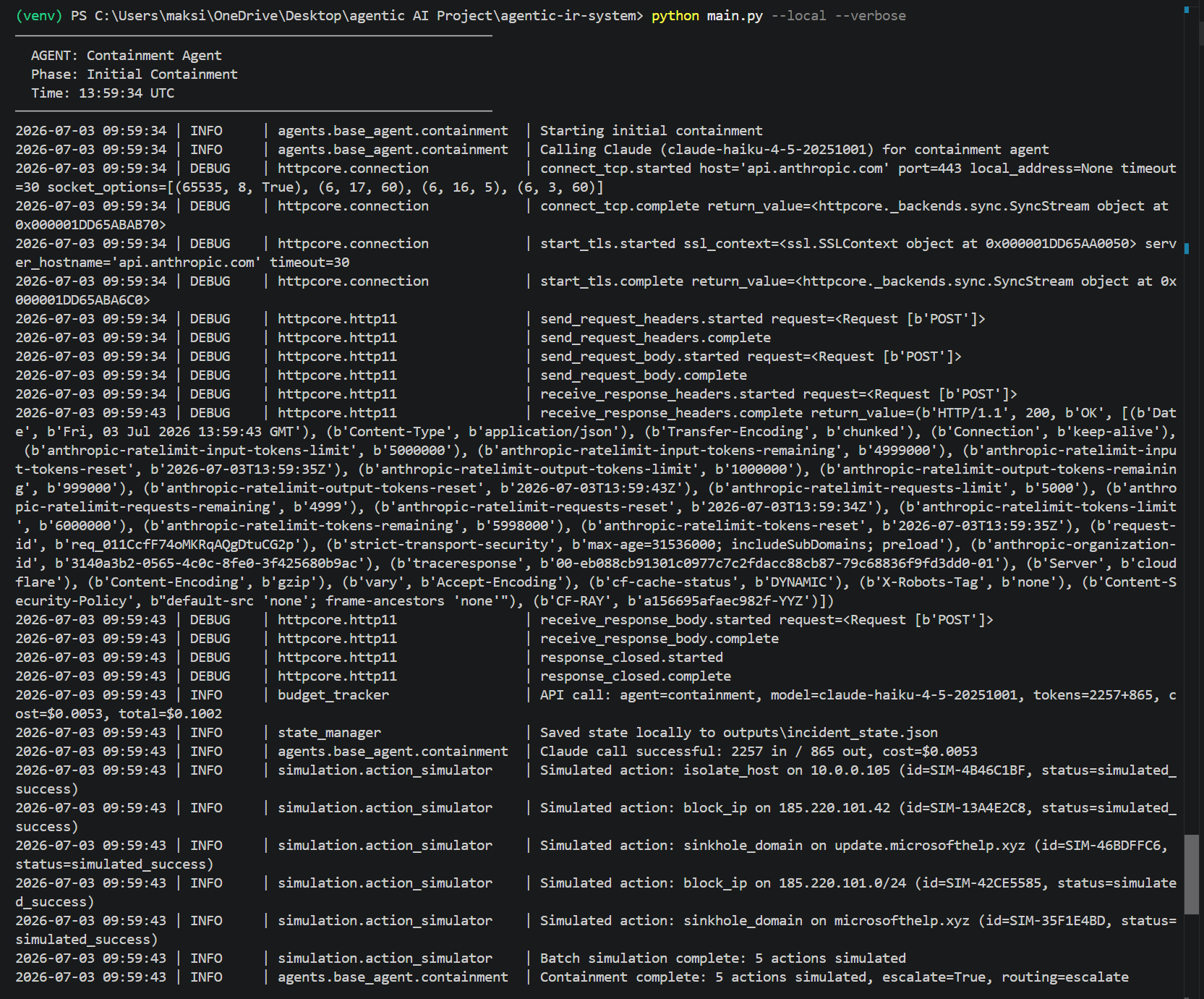This screenshot has height=999, width=1204.
Task: Click "total=$0.1002" budget value
Action: pos(171,714)
